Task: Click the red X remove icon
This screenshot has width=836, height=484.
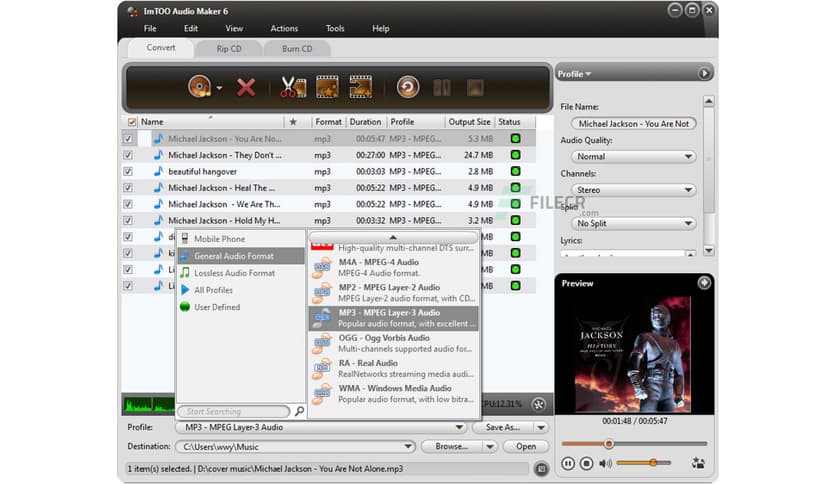Action: [x=246, y=87]
